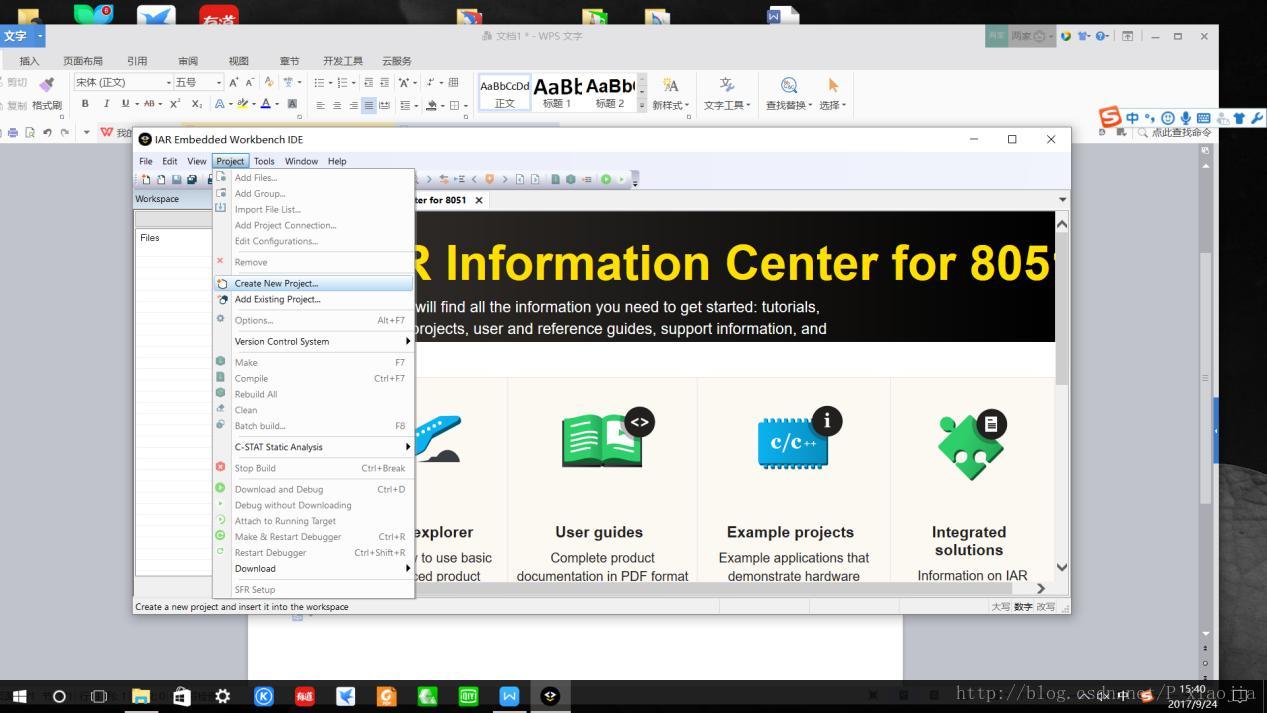The height and width of the screenshot is (713, 1267).
Task: Open the Example projects chip icon
Action: [x=793, y=444]
